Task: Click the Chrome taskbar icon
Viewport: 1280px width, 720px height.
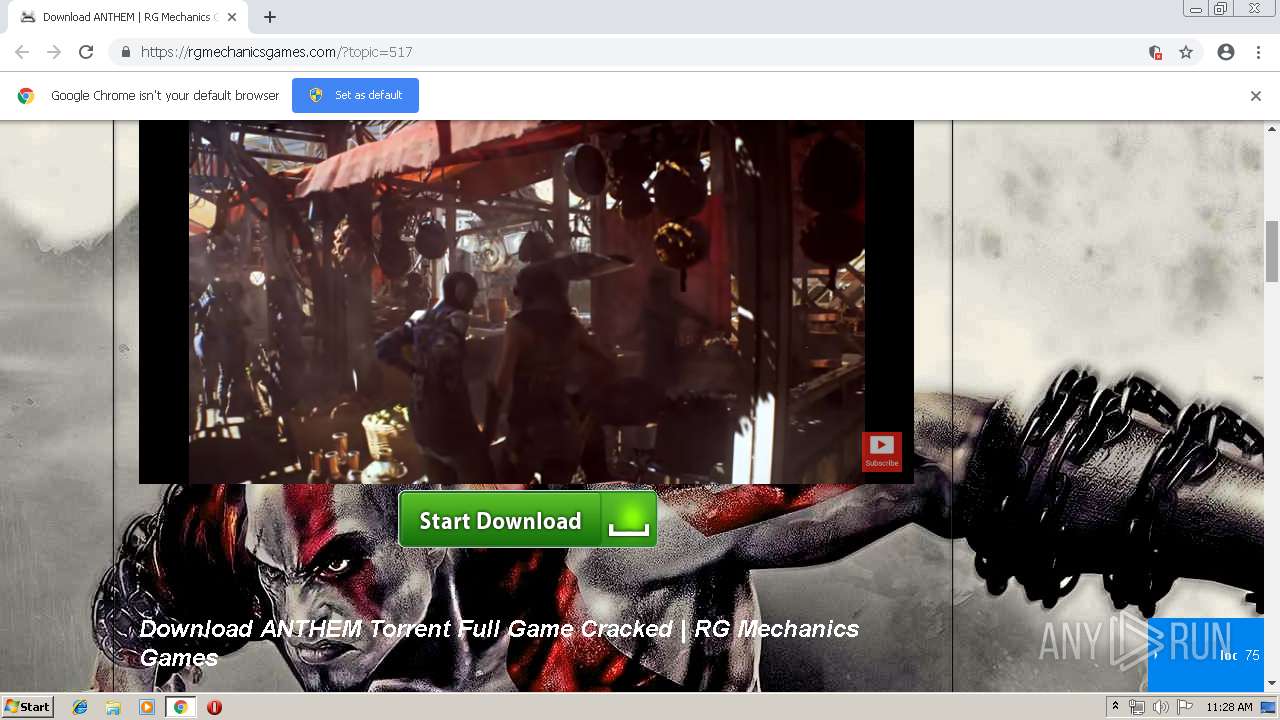Action: point(180,707)
